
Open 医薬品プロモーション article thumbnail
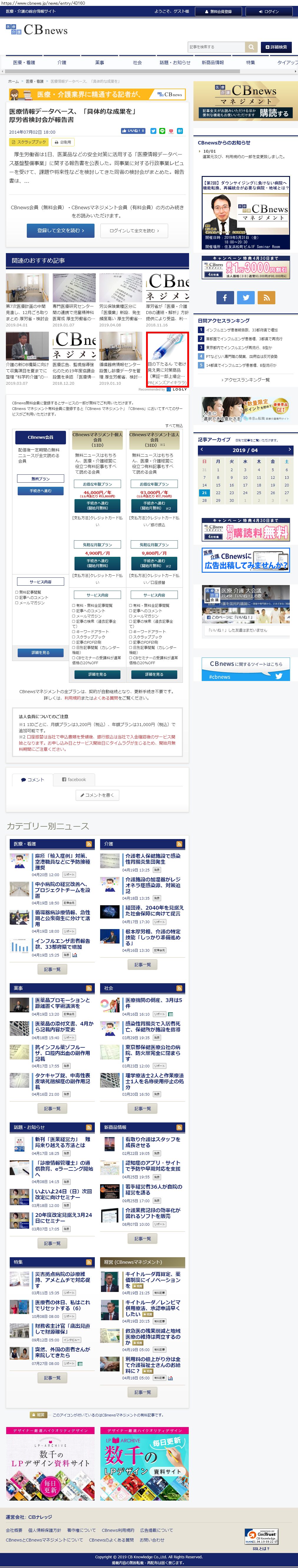click(19, 1004)
